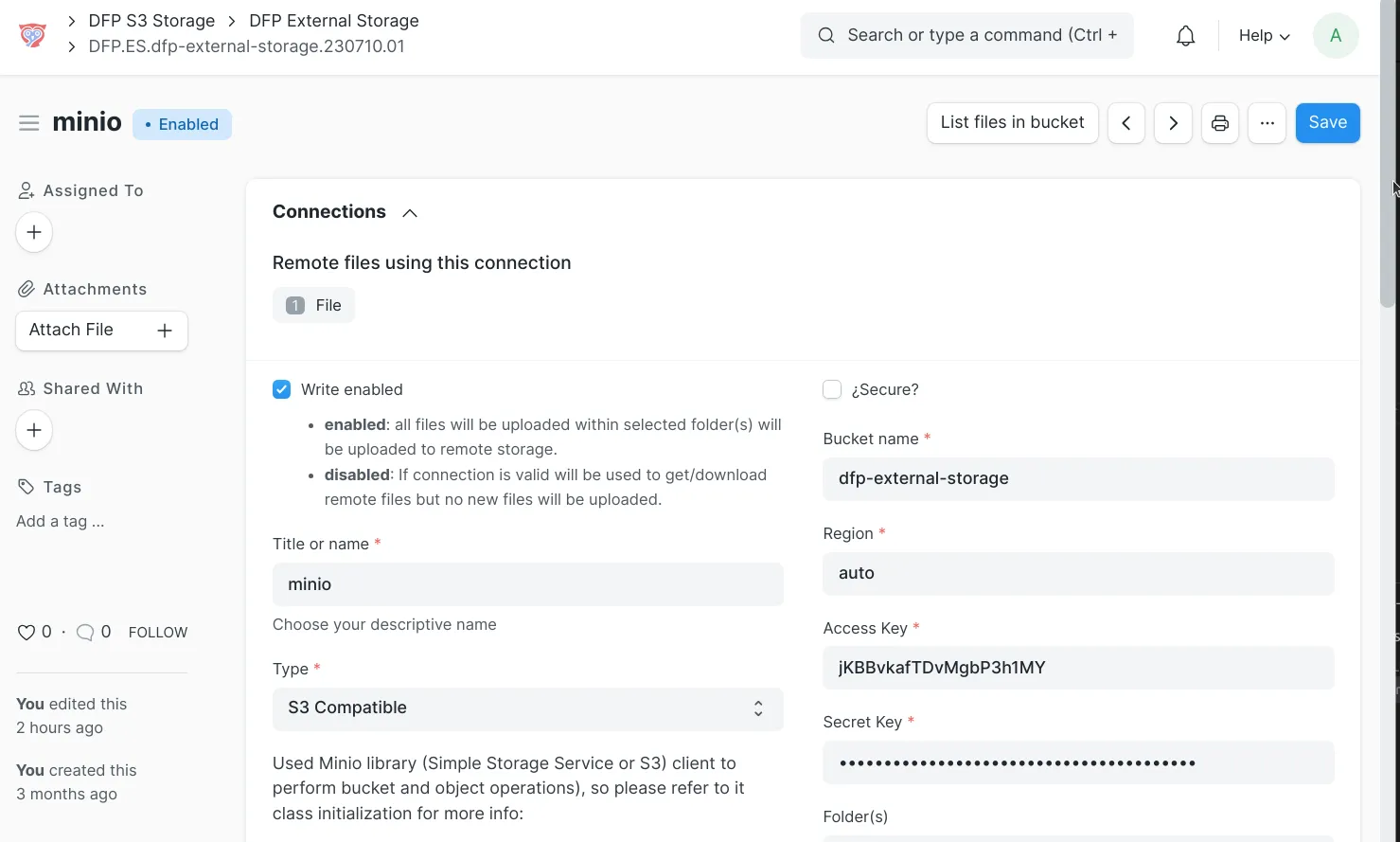Enable the ¿Secure? checkbox
Image resolution: width=1400 pixels, height=842 pixels.
832,389
